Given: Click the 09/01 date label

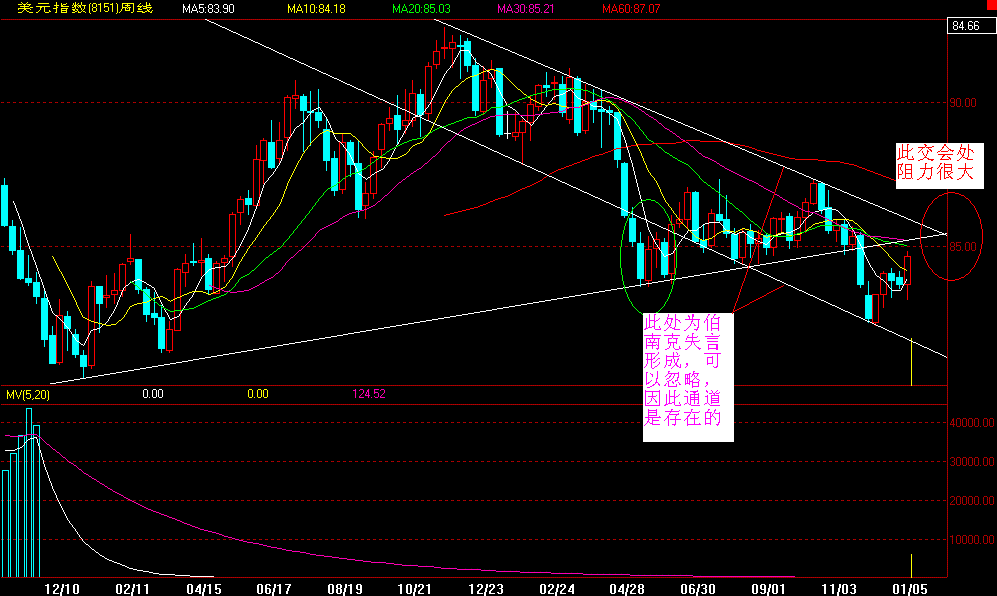Looking at the screenshot, I should 768,589.
